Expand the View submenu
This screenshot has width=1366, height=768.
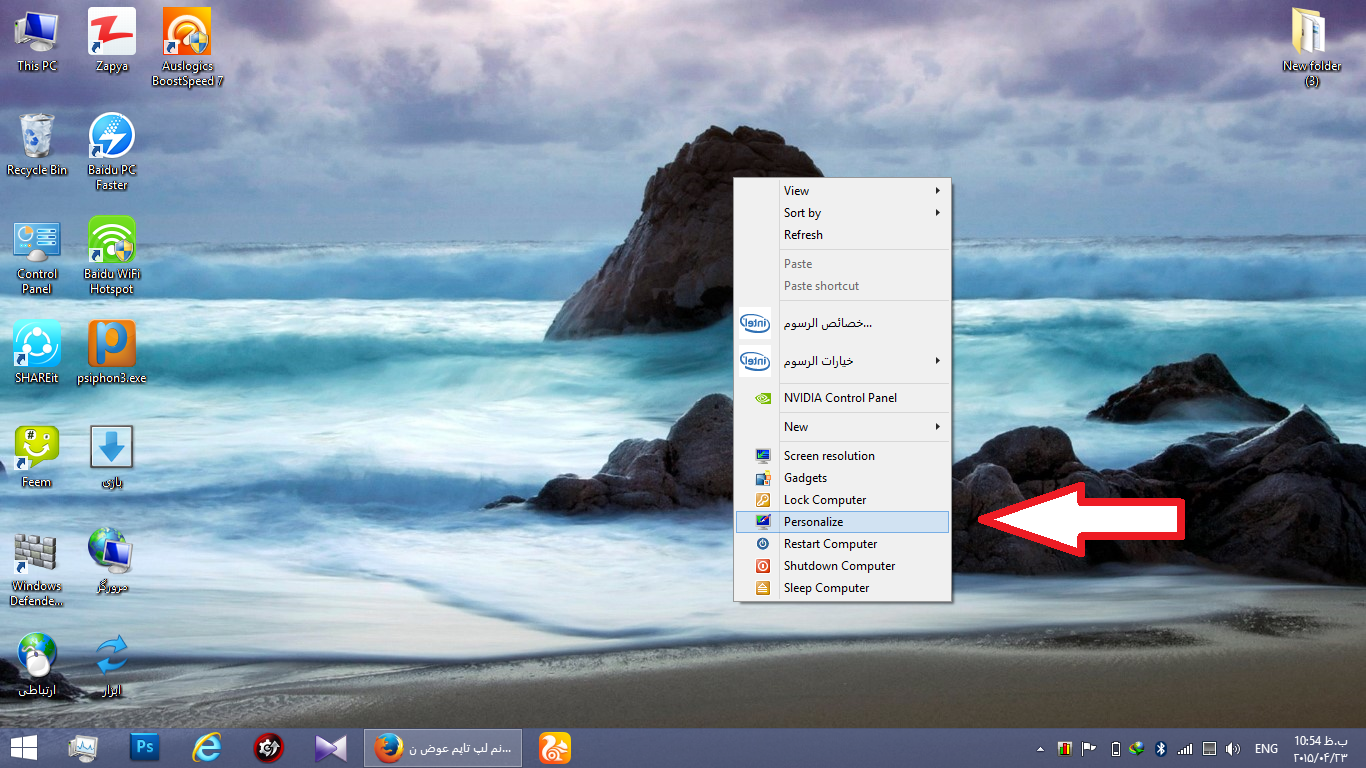tap(842, 191)
